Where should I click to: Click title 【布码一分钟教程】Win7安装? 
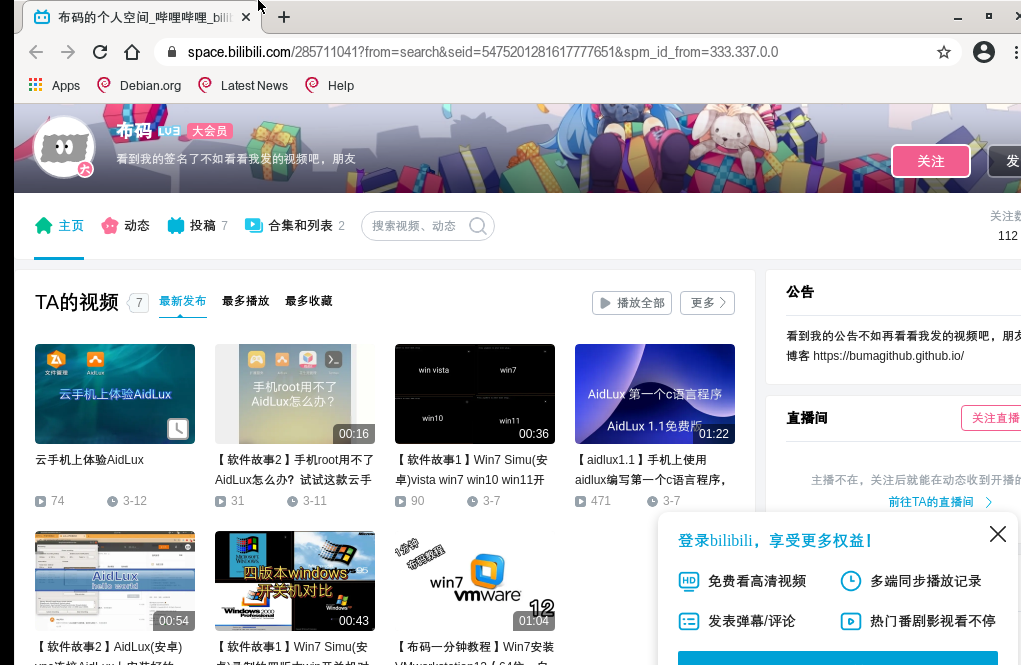(475, 654)
